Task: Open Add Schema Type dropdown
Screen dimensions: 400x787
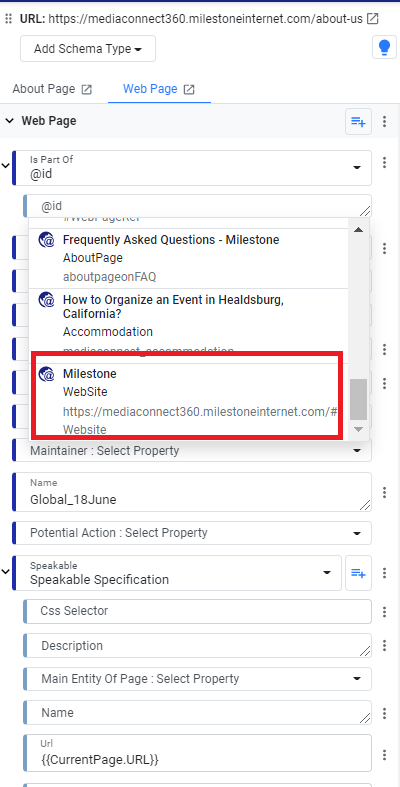Action: pos(88,49)
